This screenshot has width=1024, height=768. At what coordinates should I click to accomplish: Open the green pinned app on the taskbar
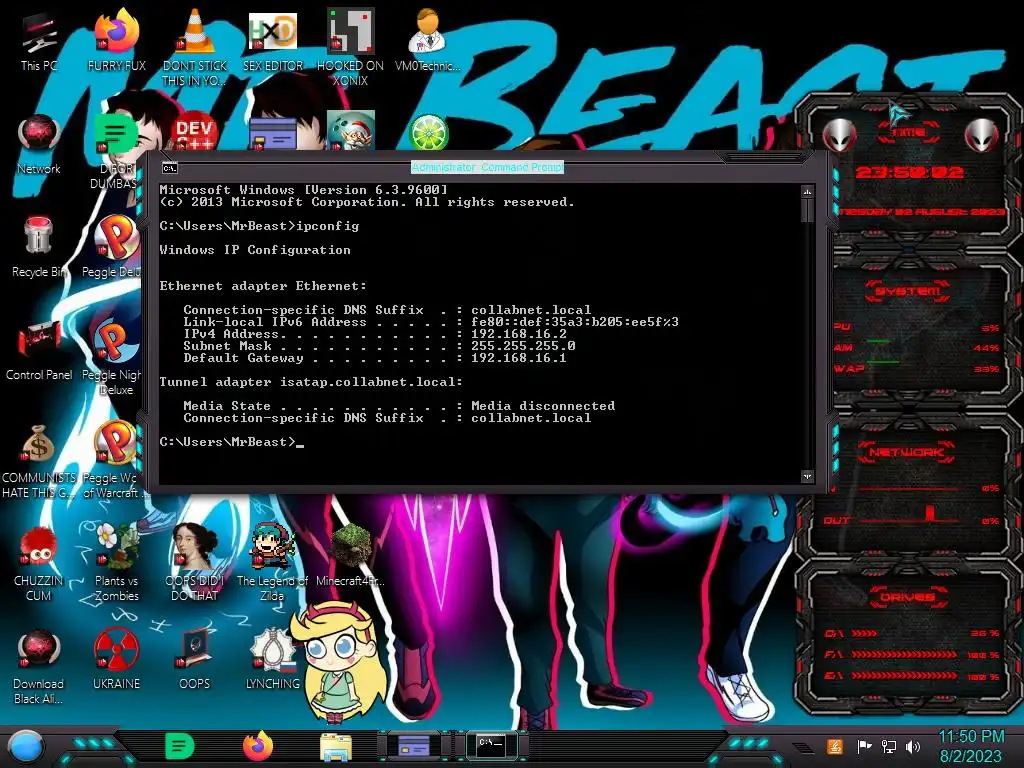pyautogui.click(x=180, y=746)
